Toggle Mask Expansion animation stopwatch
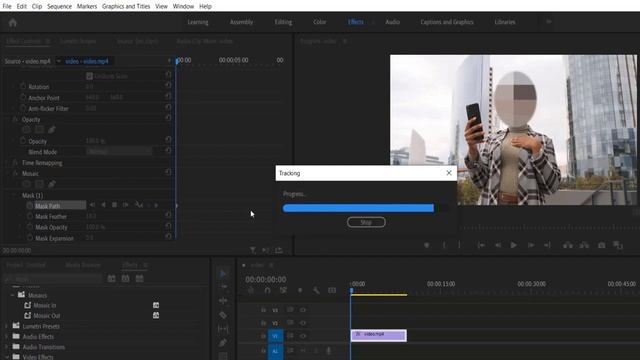Screen dimensions: 640x360 click(30, 238)
